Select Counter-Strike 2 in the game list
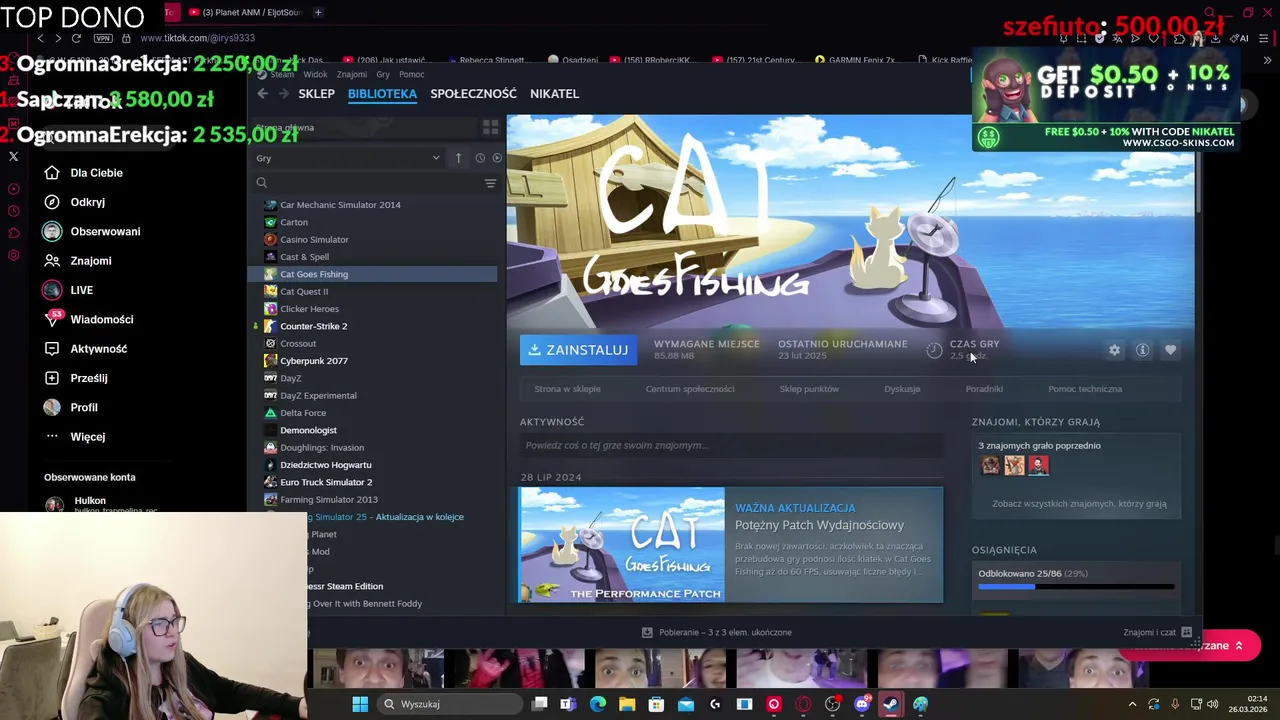Image resolution: width=1280 pixels, height=720 pixels. point(314,326)
